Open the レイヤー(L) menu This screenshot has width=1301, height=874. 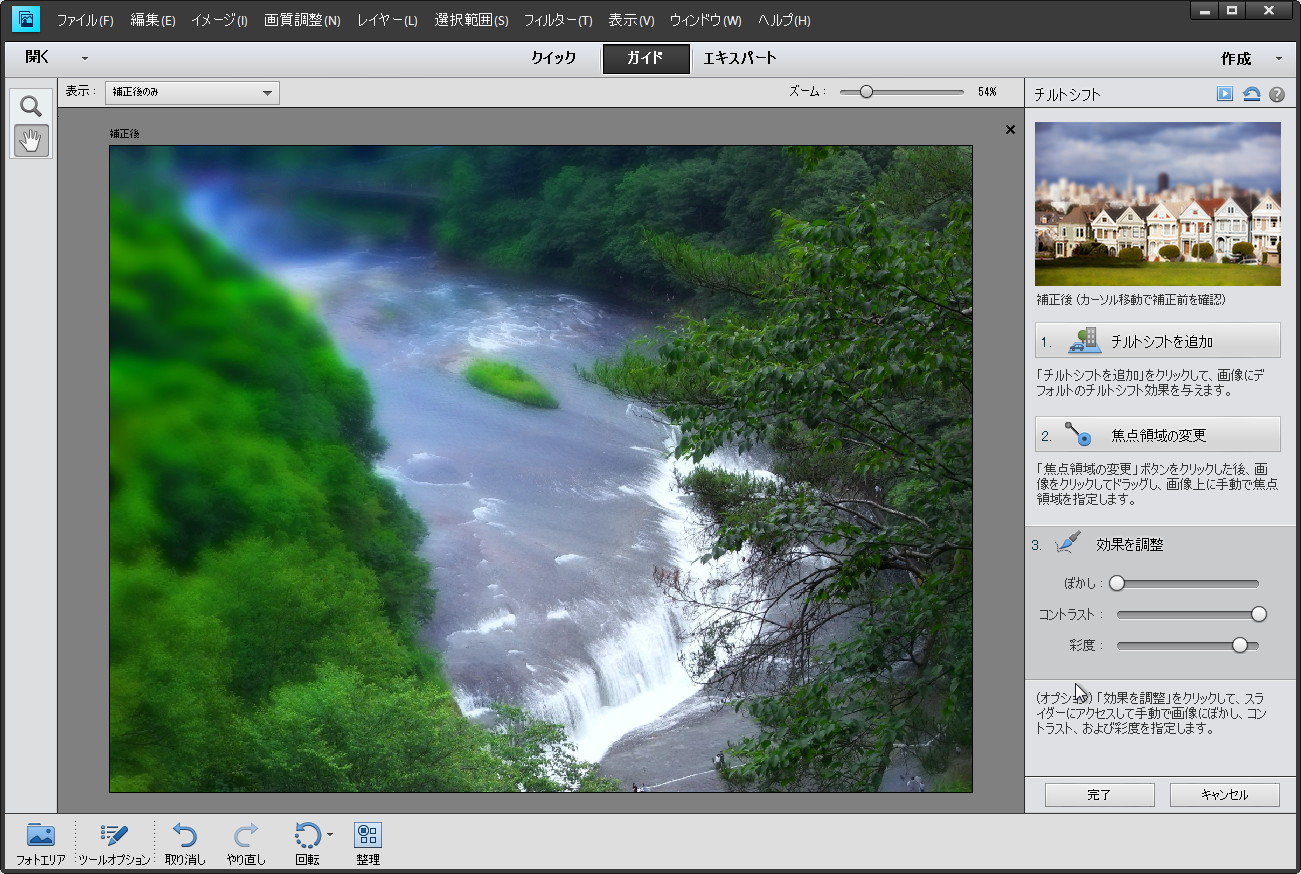click(387, 20)
